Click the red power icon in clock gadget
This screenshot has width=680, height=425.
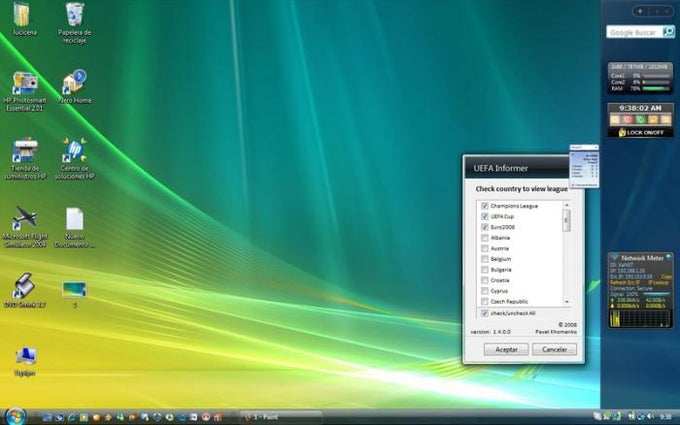tap(628, 119)
